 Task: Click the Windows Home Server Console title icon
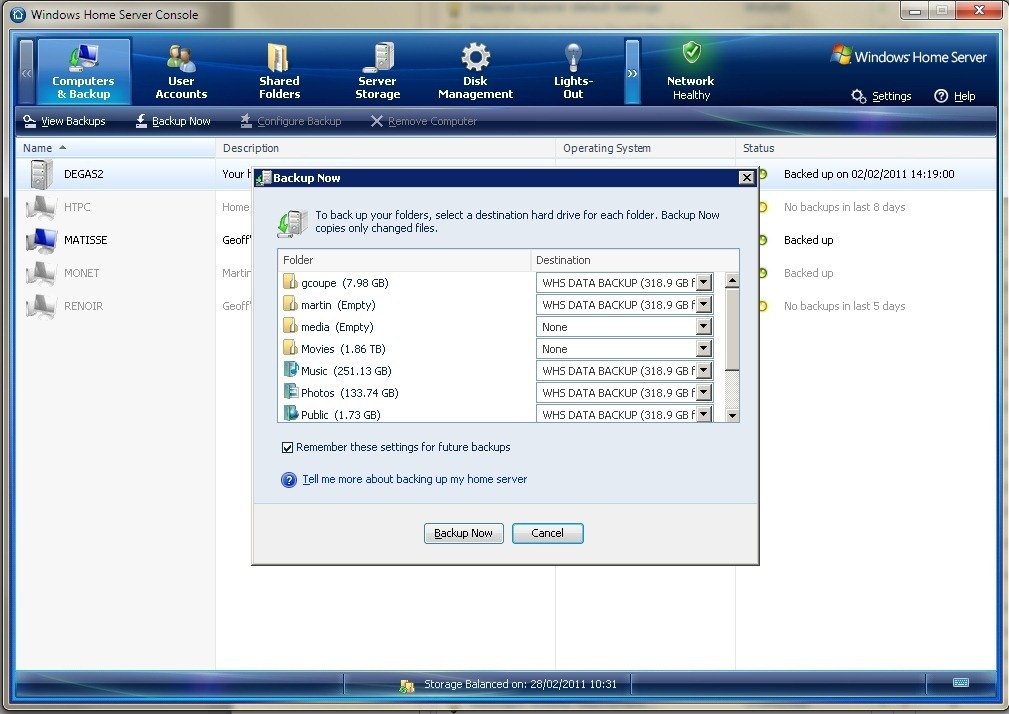pyautogui.click(x=19, y=14)
